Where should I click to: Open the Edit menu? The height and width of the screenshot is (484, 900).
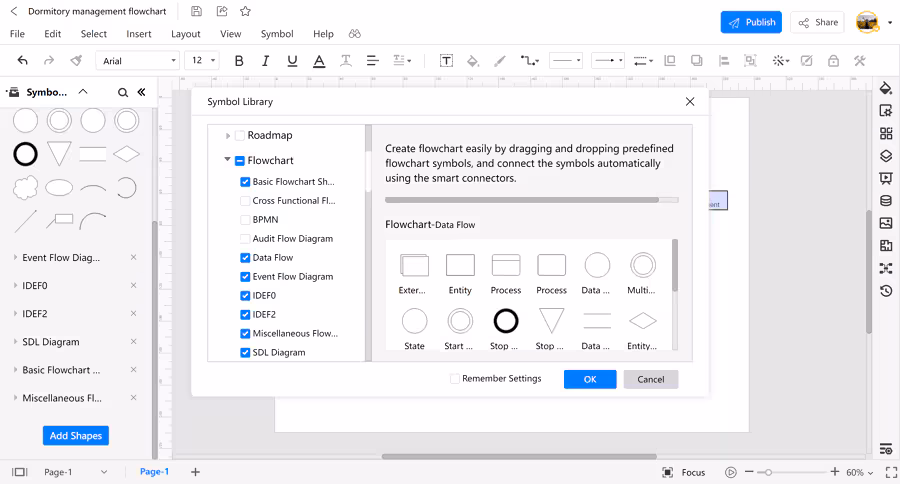pos(52,34)
